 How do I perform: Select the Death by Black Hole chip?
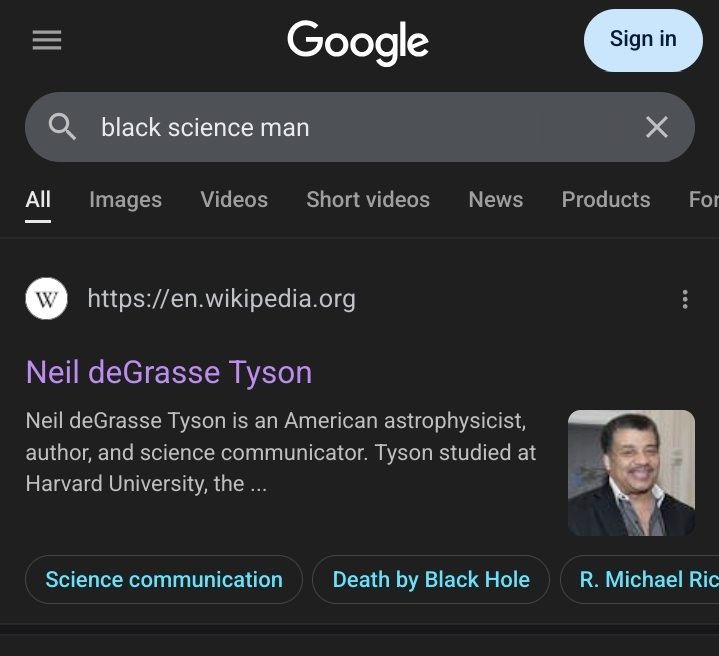click(431, 579)
